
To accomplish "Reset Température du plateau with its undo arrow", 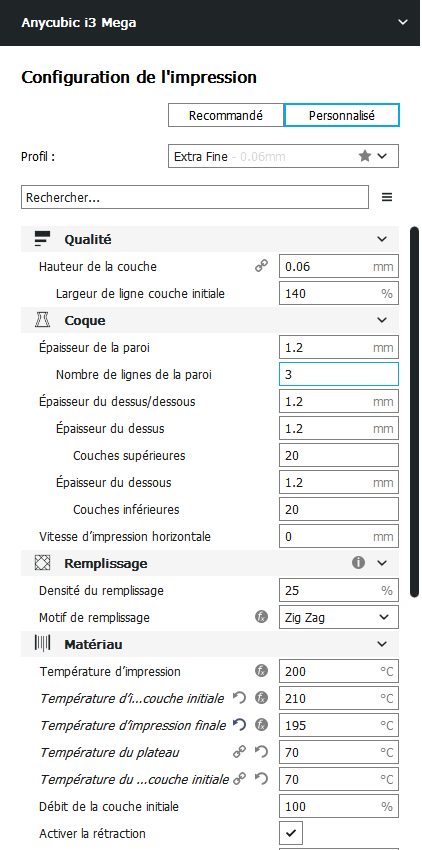I will pos(261,752).
